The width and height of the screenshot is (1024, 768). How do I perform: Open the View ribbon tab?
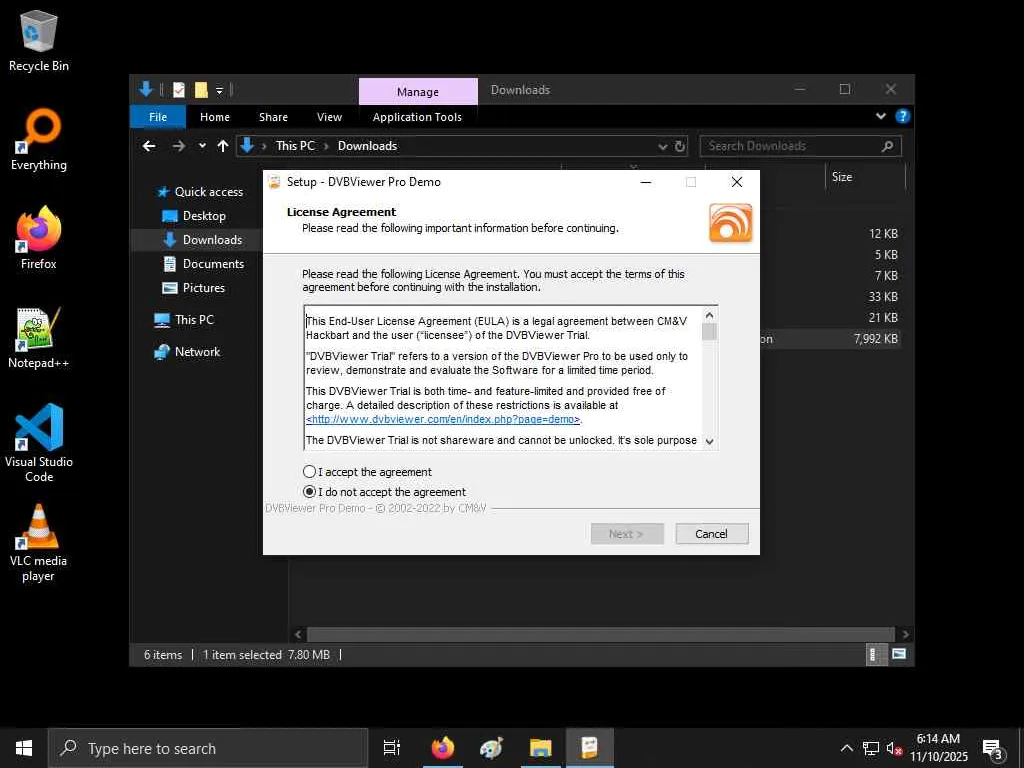pyautogui.click(x=329, y=117)
